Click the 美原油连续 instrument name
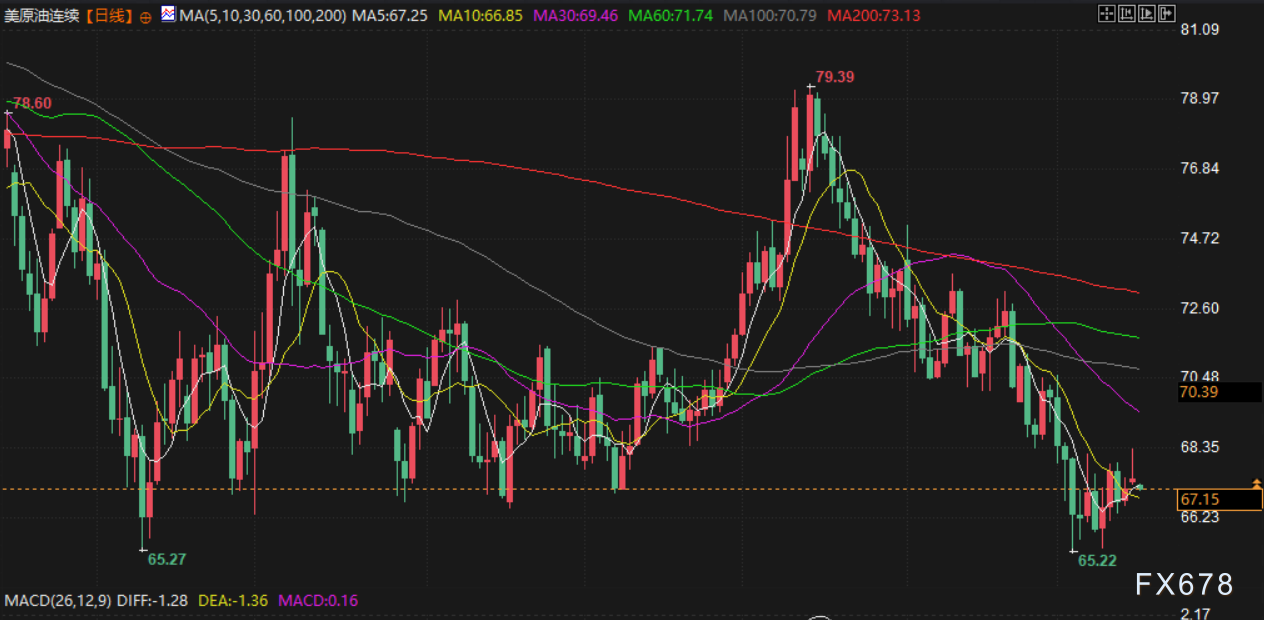This screenshot has width=1264, height=620. pyautogui.click(x=42, y=16)
